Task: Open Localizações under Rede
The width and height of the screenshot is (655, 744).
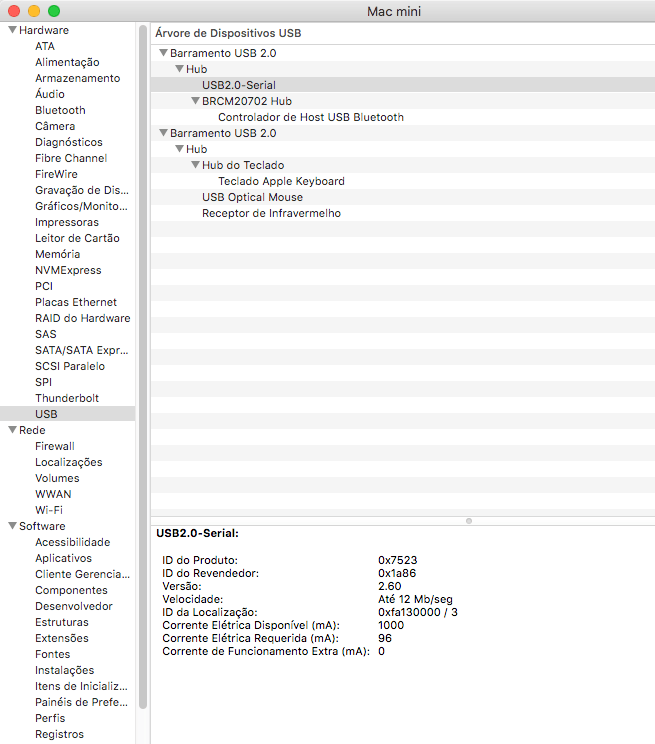Action: 68,462
